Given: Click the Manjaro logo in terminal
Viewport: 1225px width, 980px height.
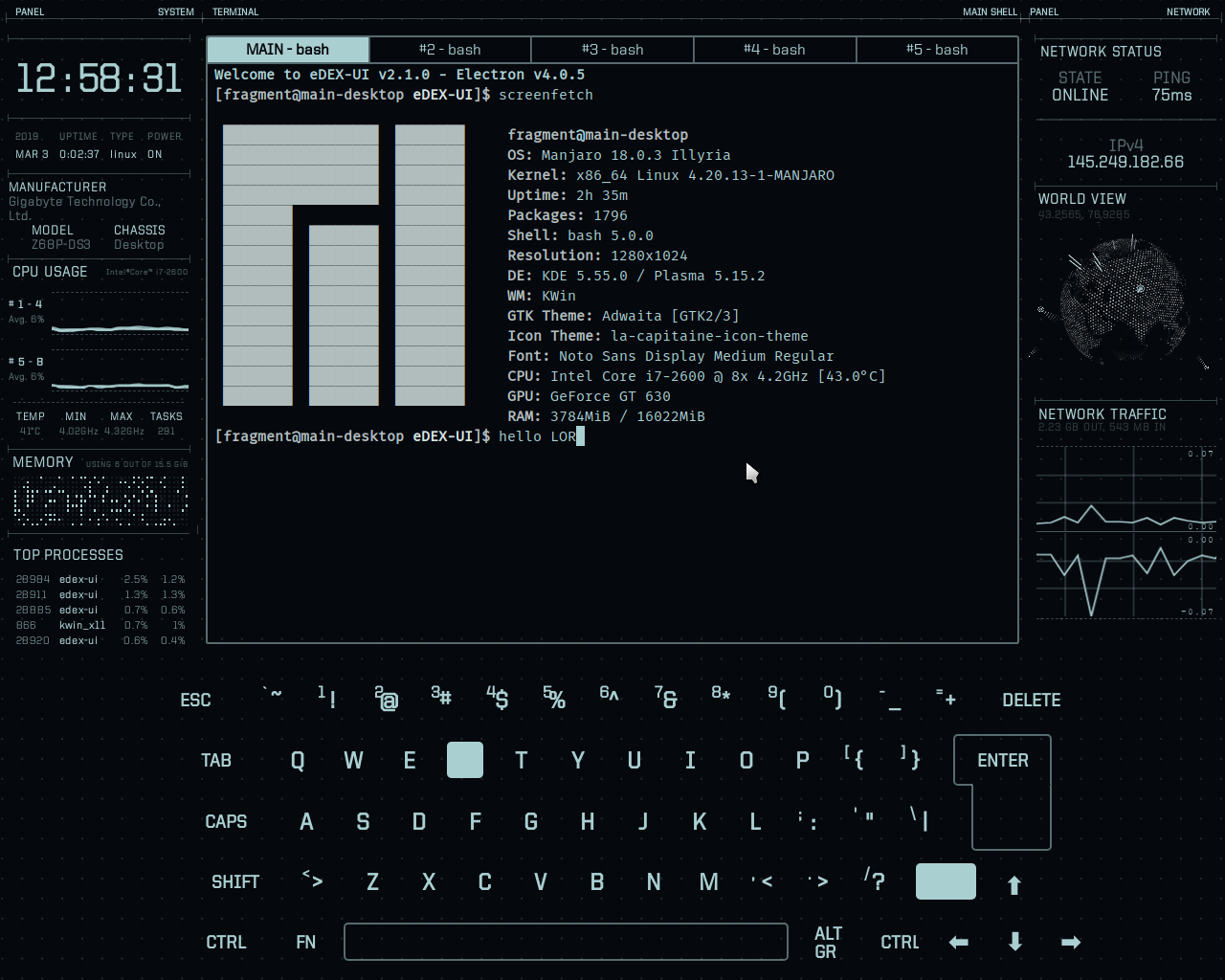Looking at the screenshot, I should [x=344, y=265].
